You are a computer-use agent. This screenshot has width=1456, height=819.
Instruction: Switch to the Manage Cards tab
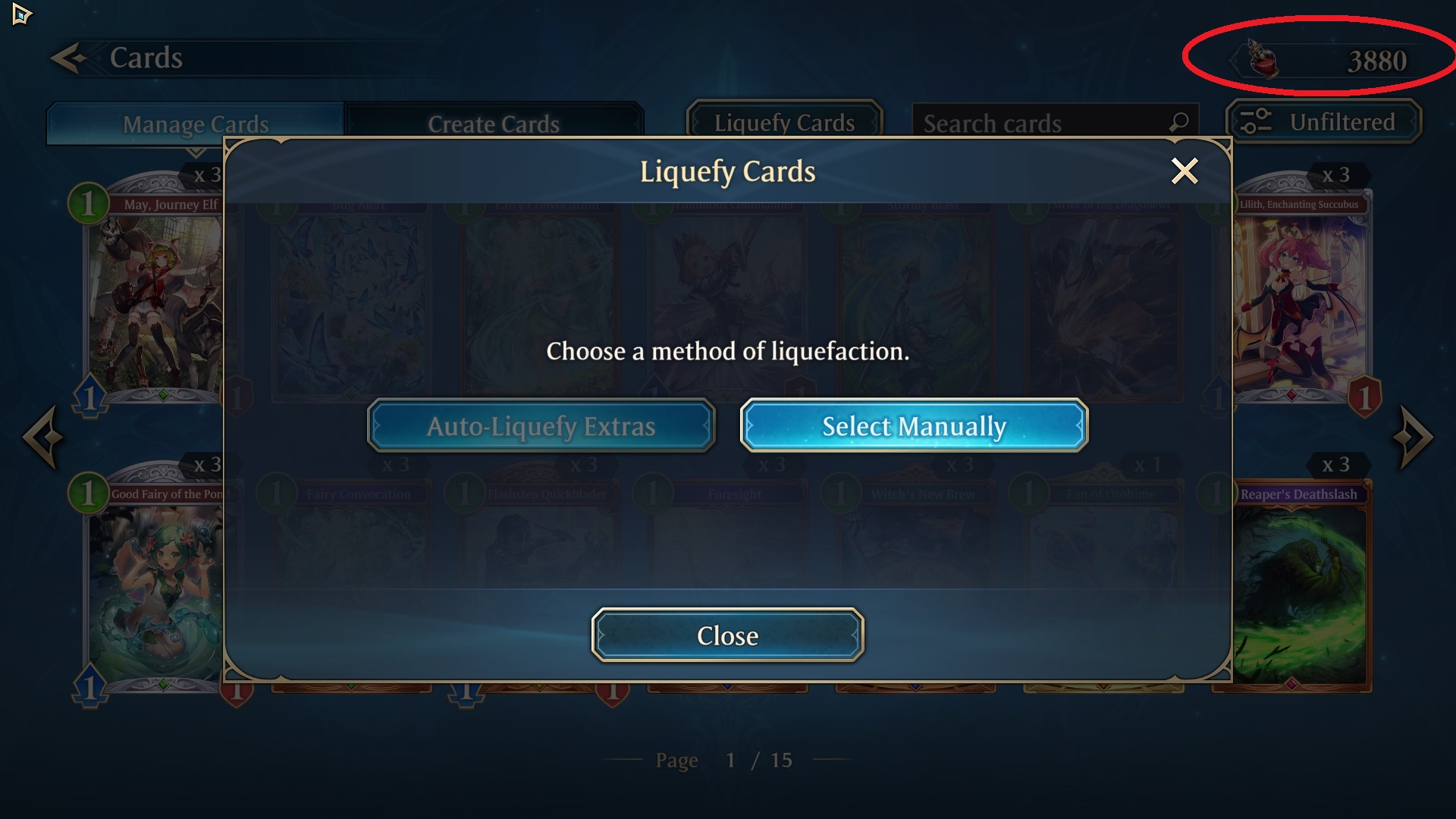coord(196,124)
